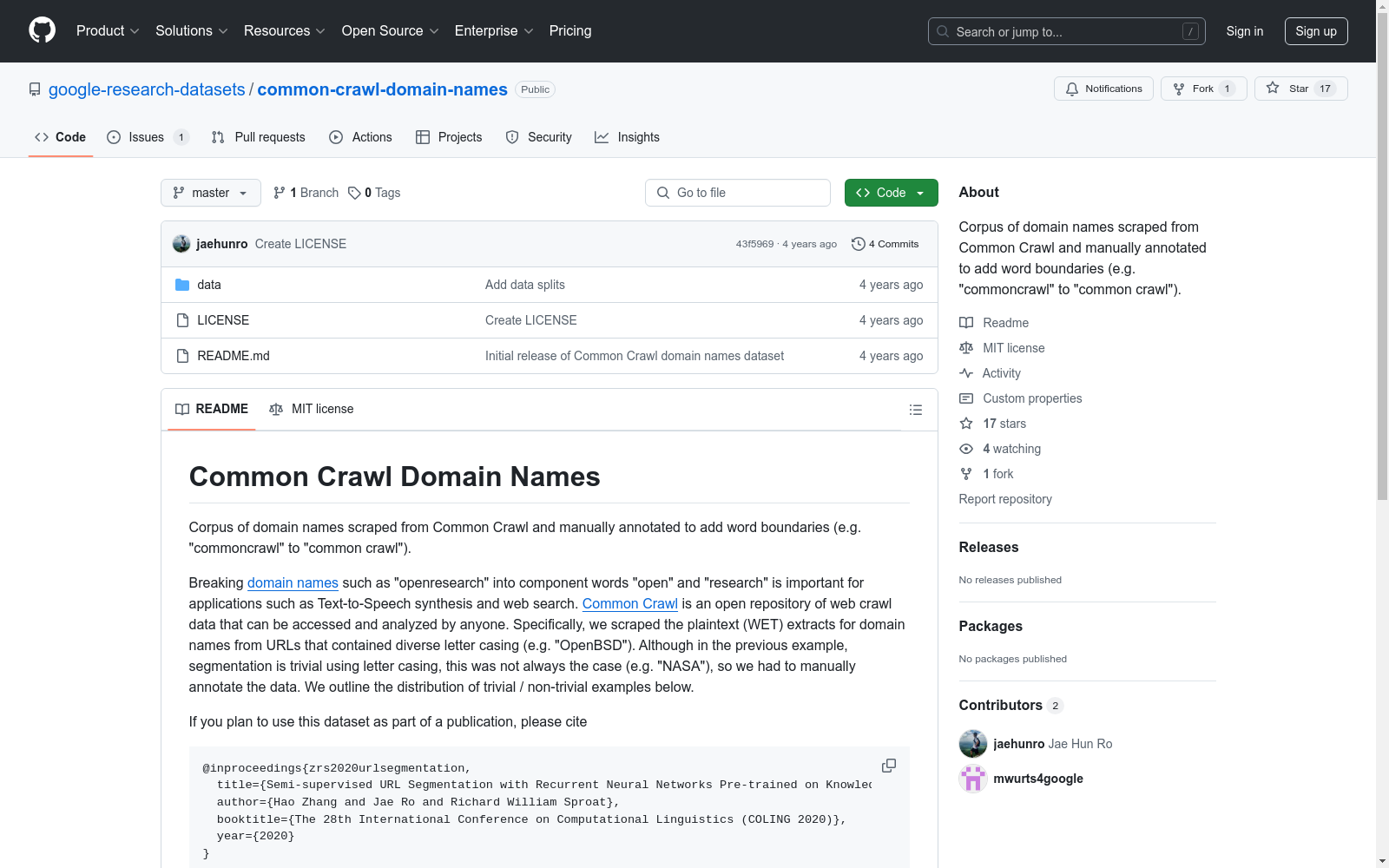The image size is (1389, 868).
Task: Open Jae Hun Ro contributor avatar
Action: (x=973, y=744)
